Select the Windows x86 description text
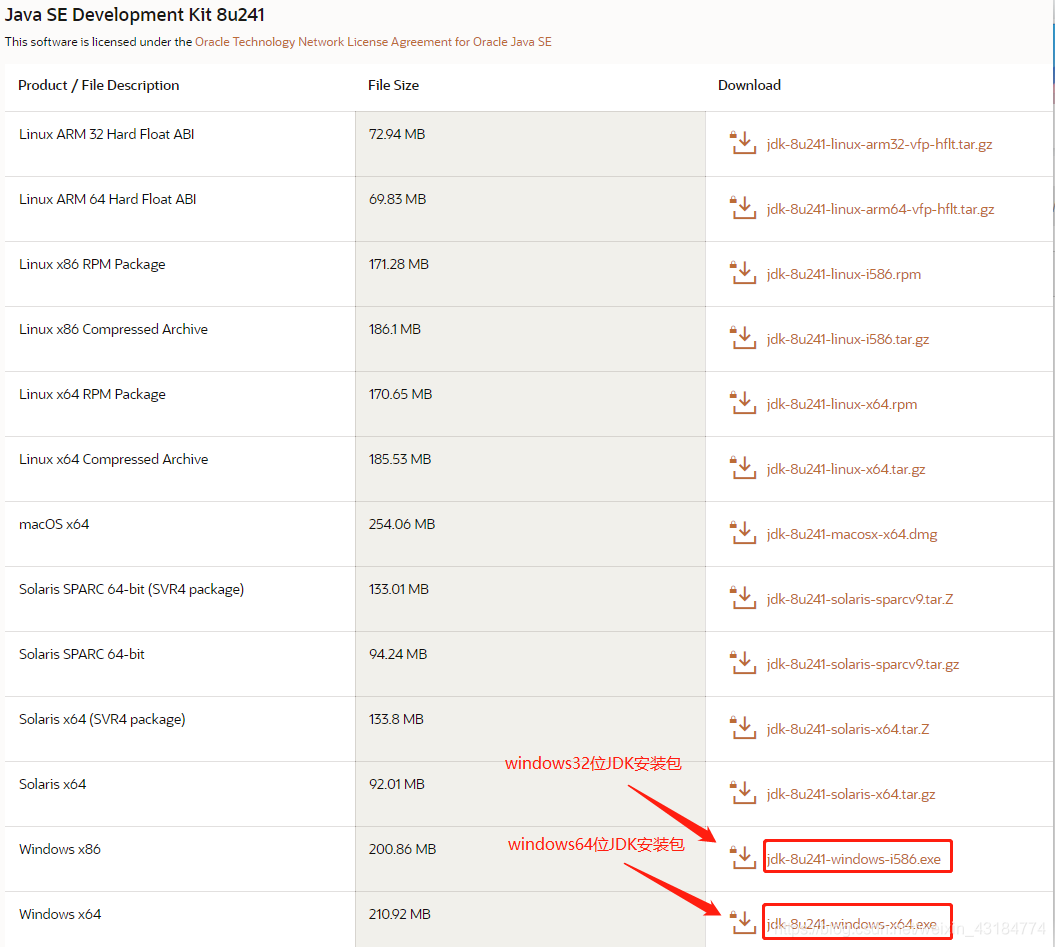The width and height of the screenshot is (1055, 947). 60,849
